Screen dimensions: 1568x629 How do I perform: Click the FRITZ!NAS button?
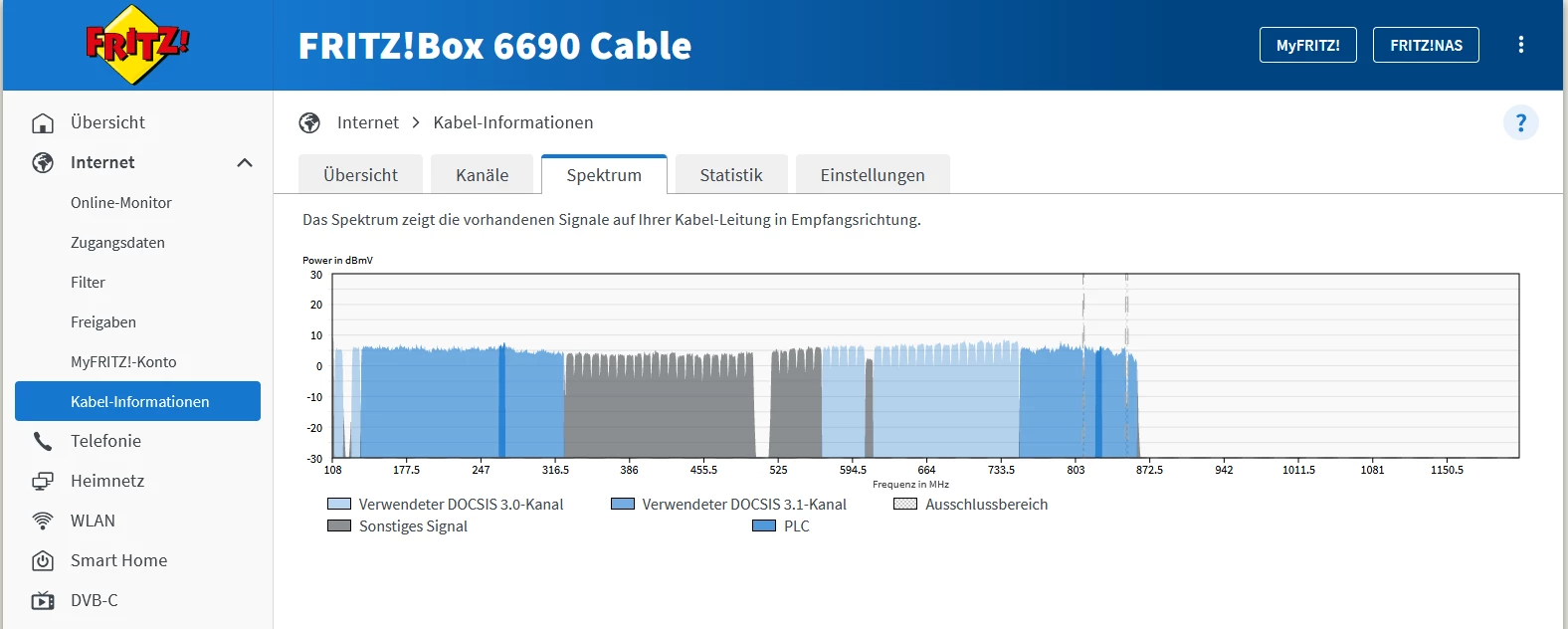[x=1426, y=45]
